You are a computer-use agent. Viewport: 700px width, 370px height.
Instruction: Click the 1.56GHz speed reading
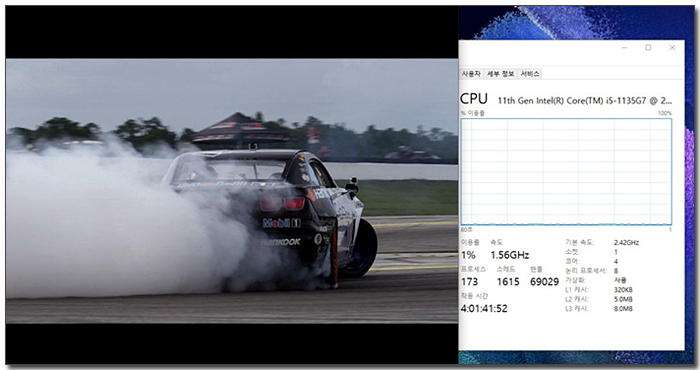click(510, 255)
